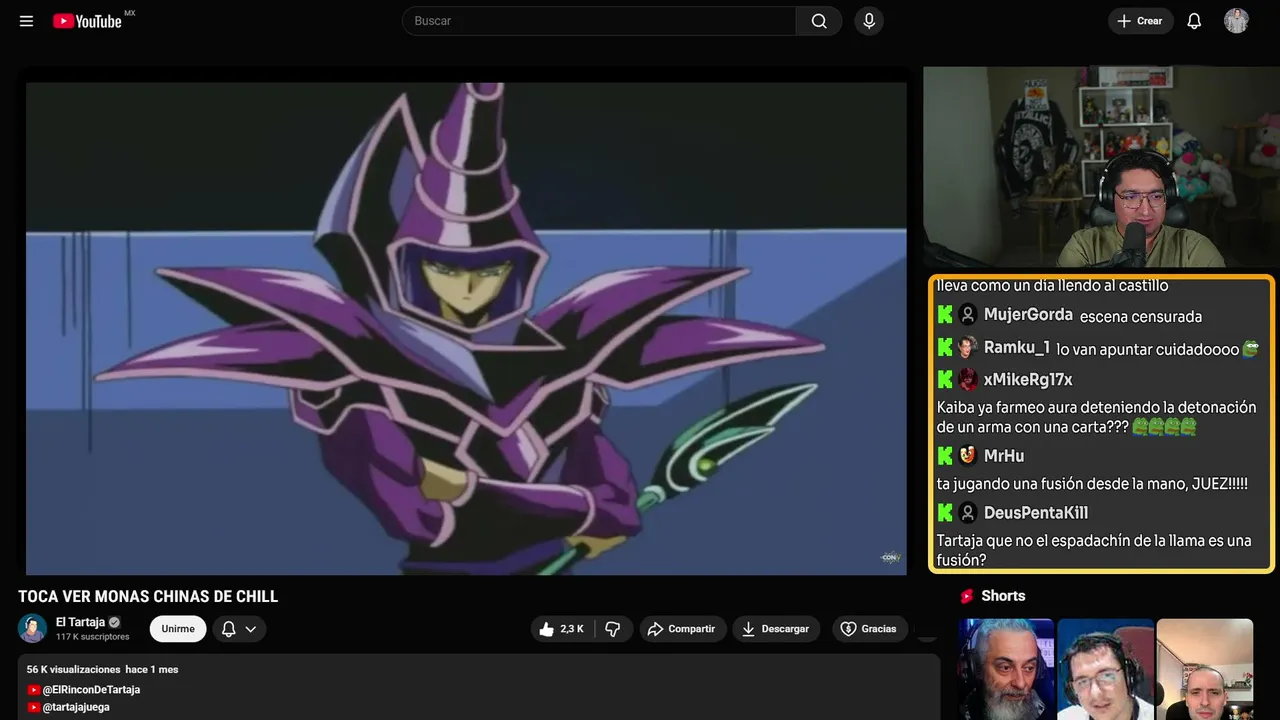
Task: Click video title TOCA VER MONAS CHINAS
Action: coord(148,597)
